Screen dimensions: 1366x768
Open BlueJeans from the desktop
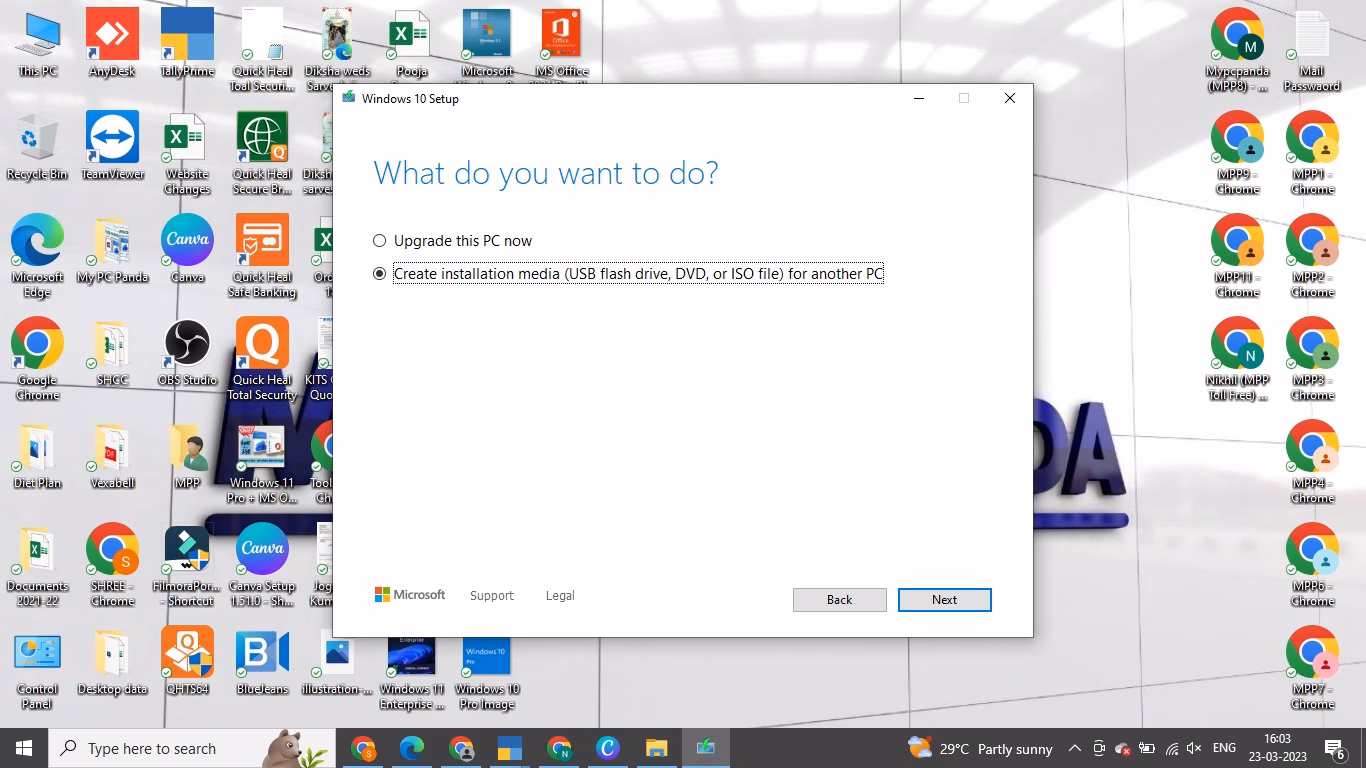(262, 655)
